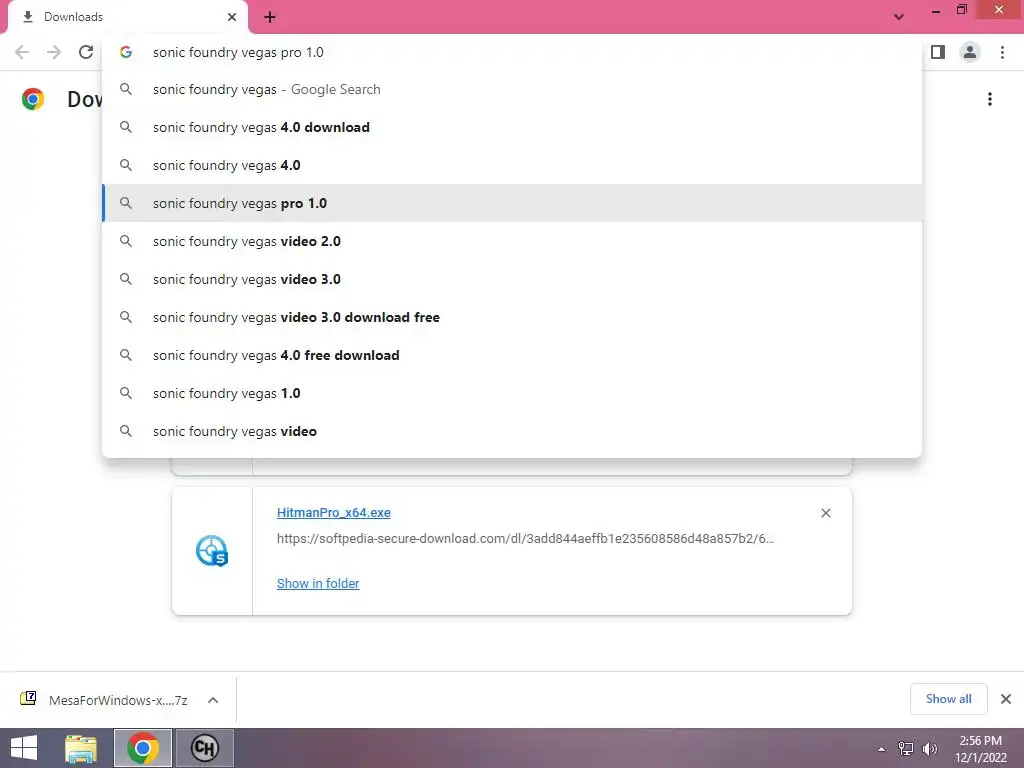Open a new tab with plus button
Image resolution: width=1024 pixels, height=768 pixels.
270,17
